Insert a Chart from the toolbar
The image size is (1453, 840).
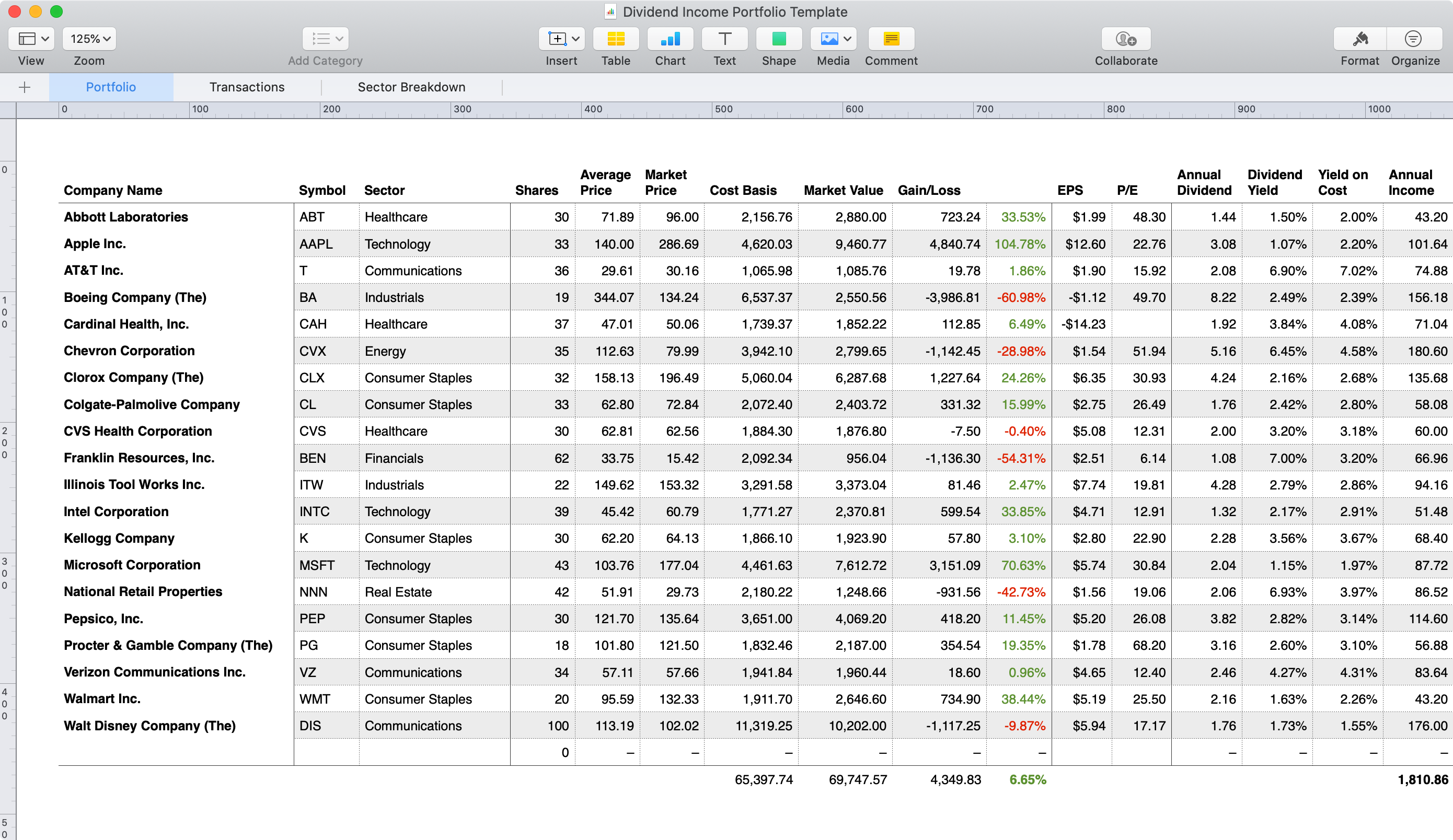point(670,39)
